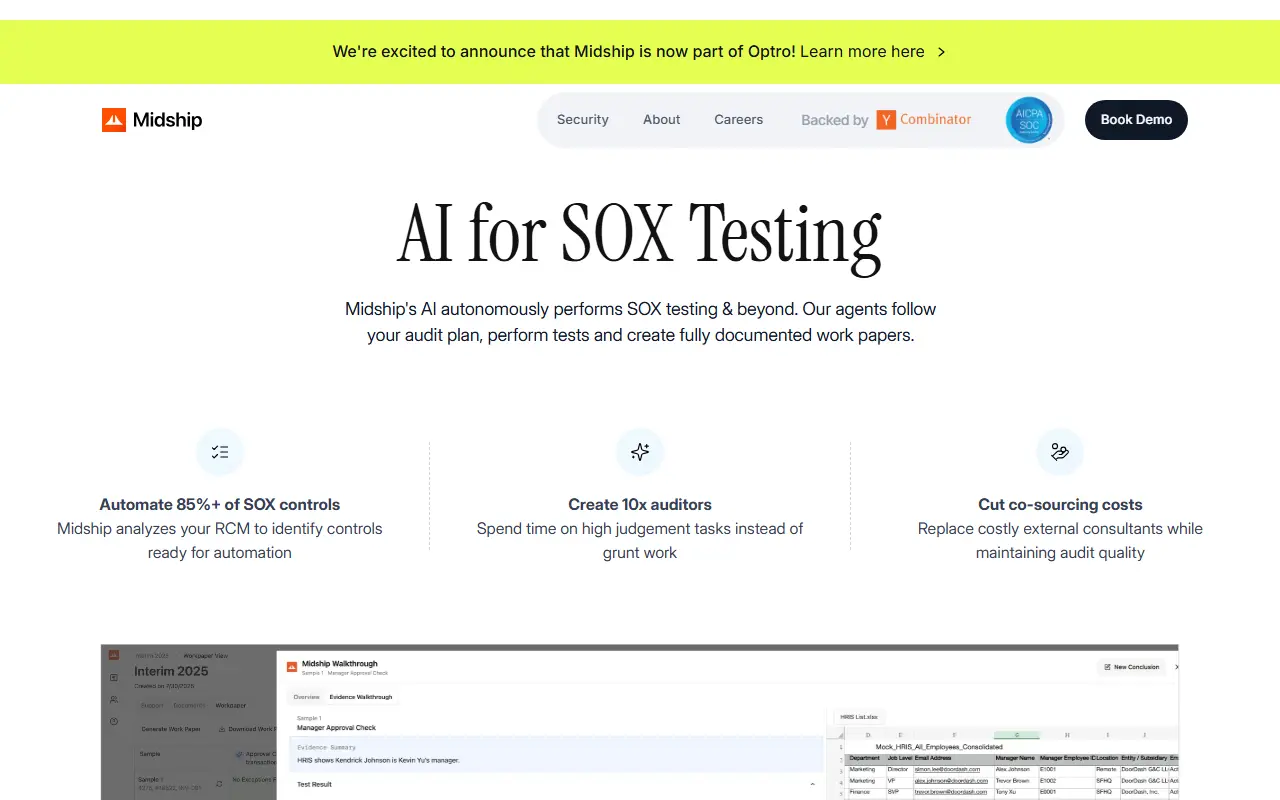Click the text about Midship's AI autonomously performing

pyautogui.click(x=640, y=322)
